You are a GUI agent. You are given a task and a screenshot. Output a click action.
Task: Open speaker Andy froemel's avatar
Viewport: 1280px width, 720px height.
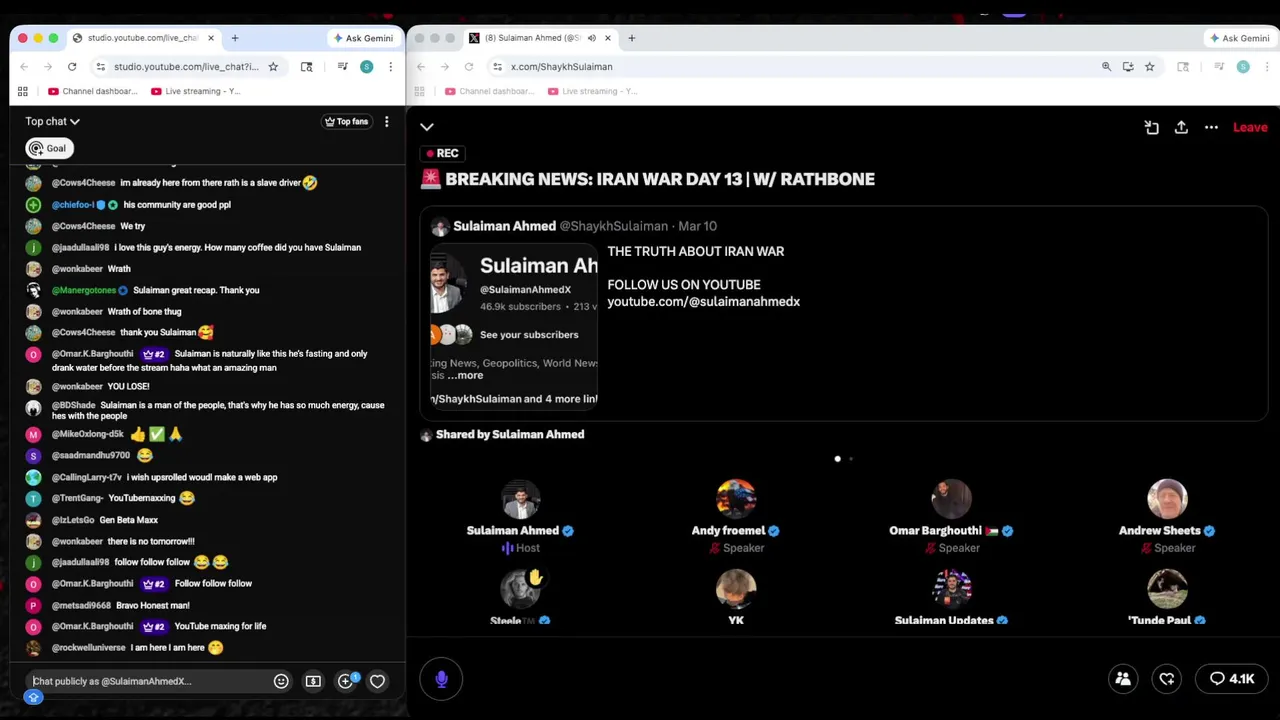[x=736, y=499]
